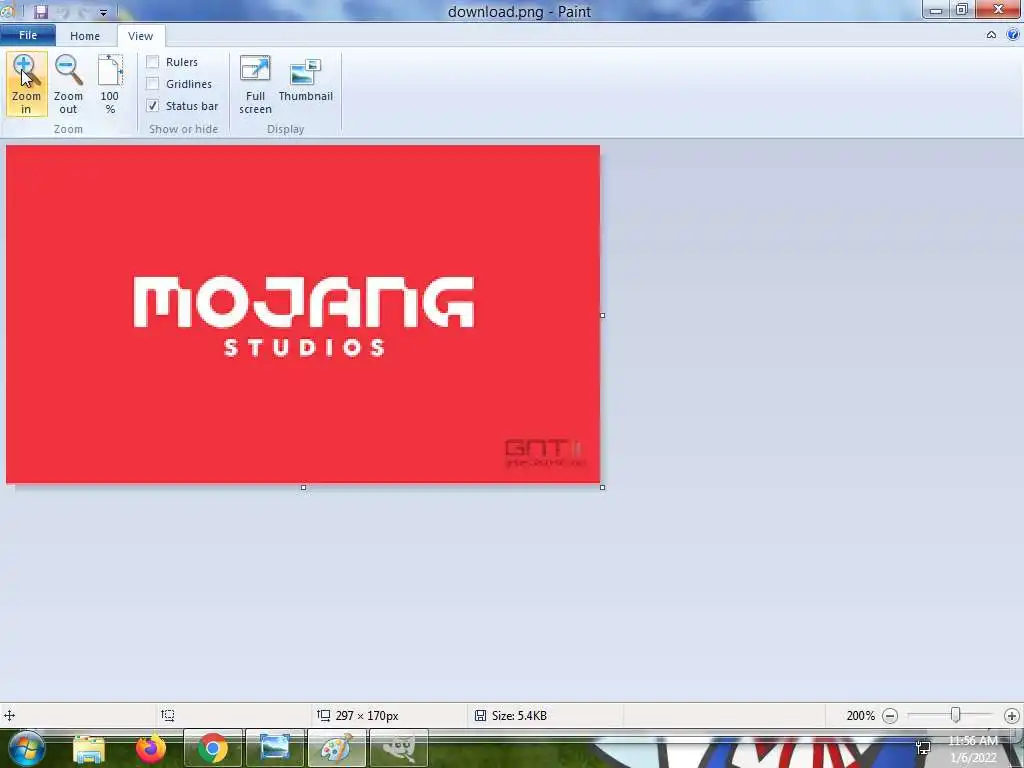
Task: Open the File menu
Action: (x=27, y=35)
